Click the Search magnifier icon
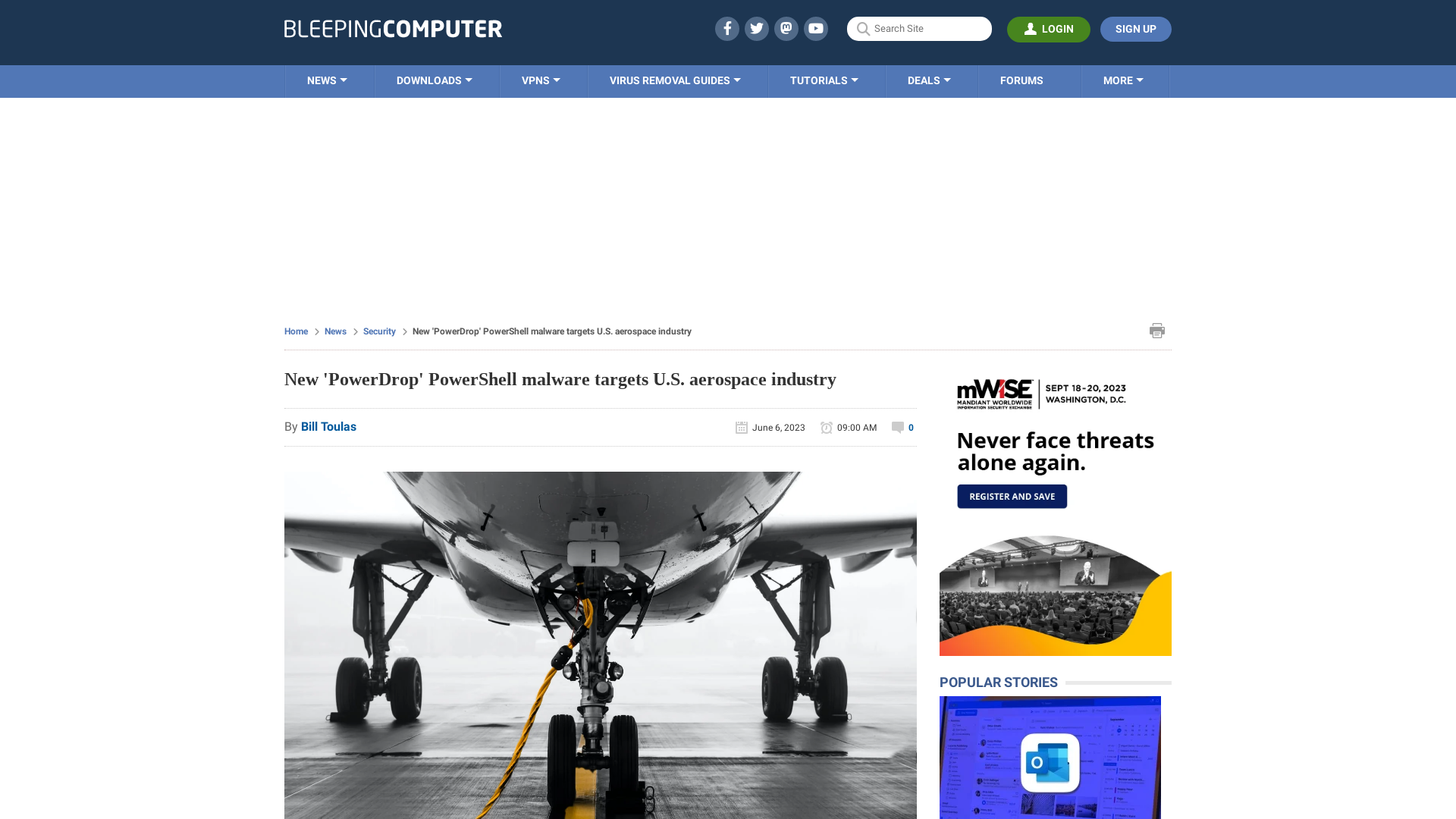 (x=863, y=29)
